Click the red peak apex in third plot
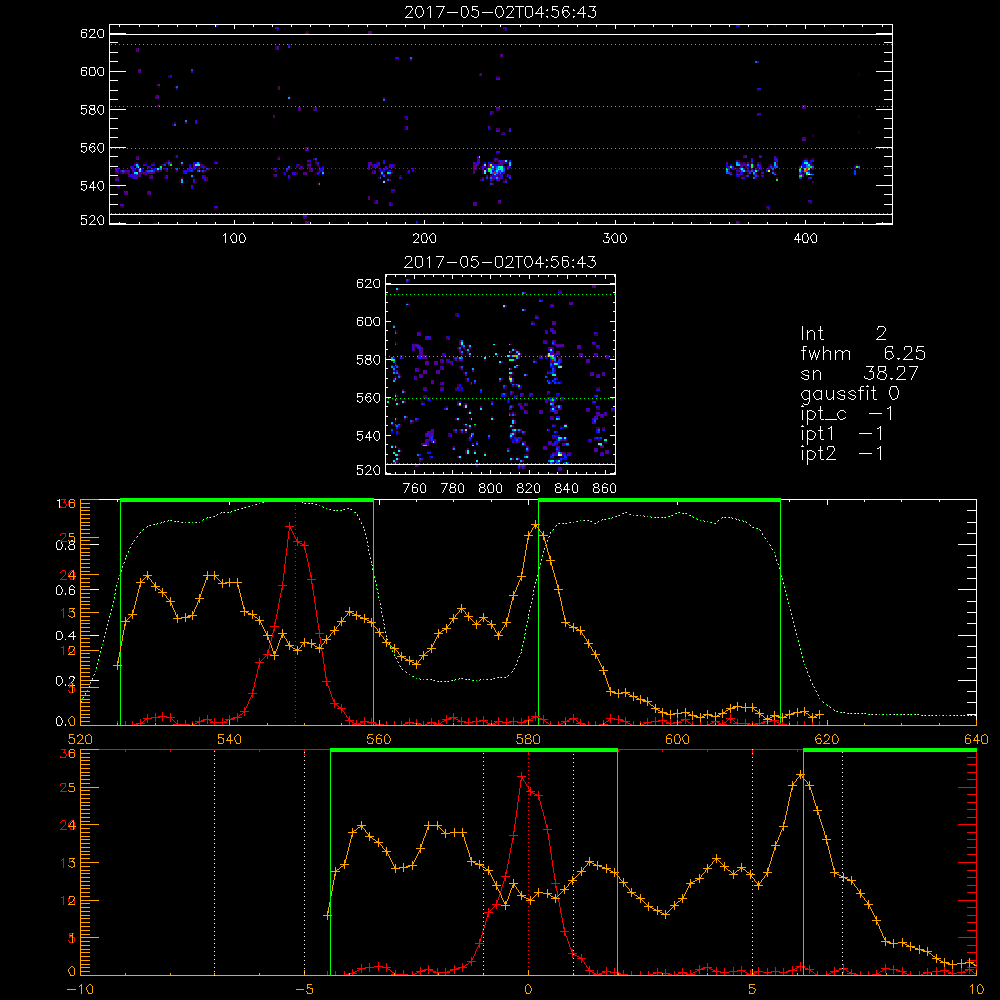 (x=290, y=526)
